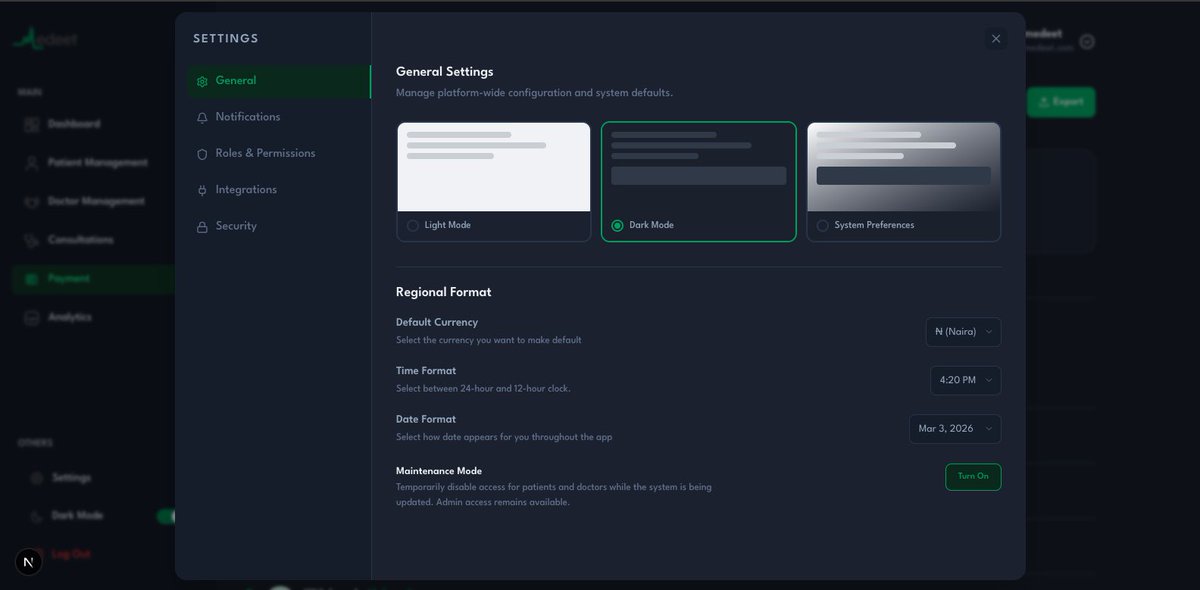Click the Light Mode preview thumbnail
This screenshot has width=1200, height=590.
tap(494, 167)
